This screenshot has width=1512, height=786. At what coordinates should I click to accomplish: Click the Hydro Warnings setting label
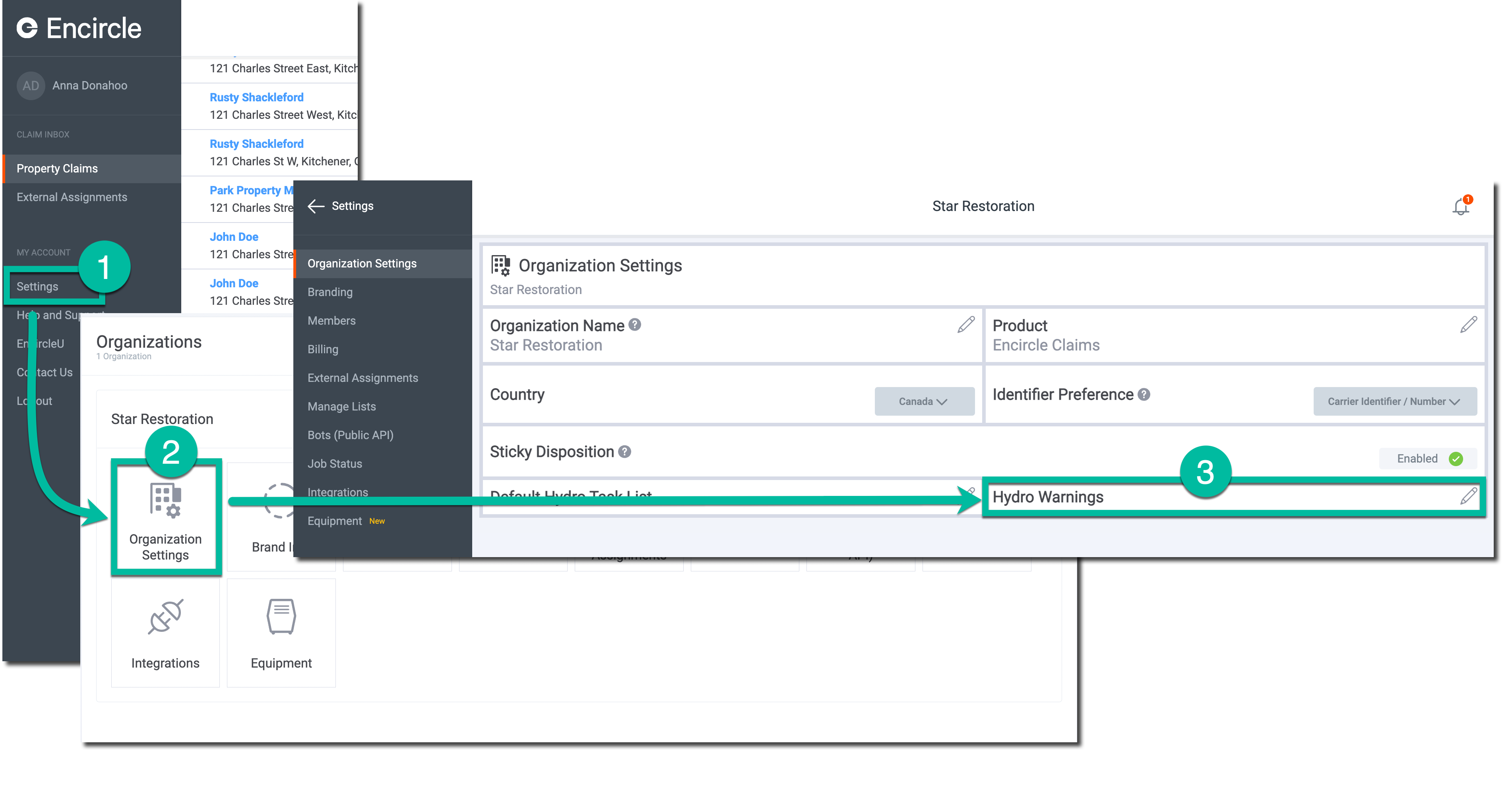pos(1048,497)
